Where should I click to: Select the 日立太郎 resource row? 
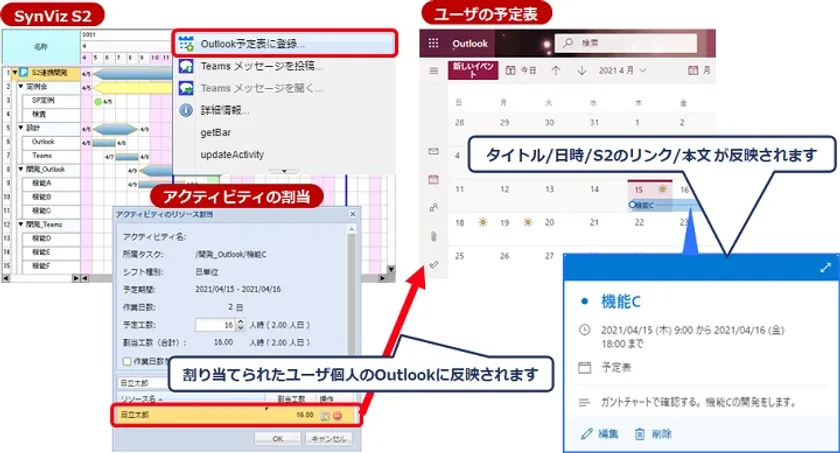tap(236, 415)
